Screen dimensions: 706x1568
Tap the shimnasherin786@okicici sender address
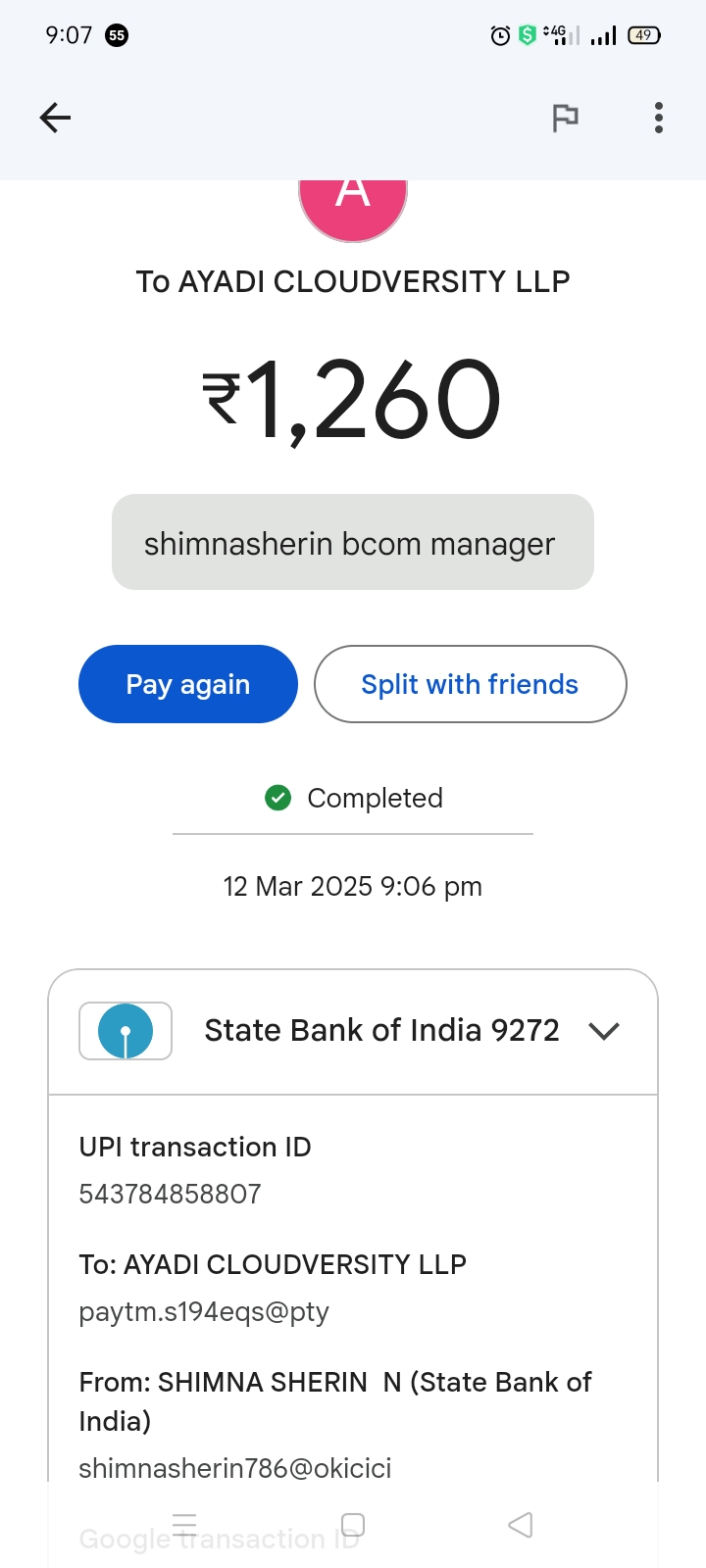point(235,1468)
